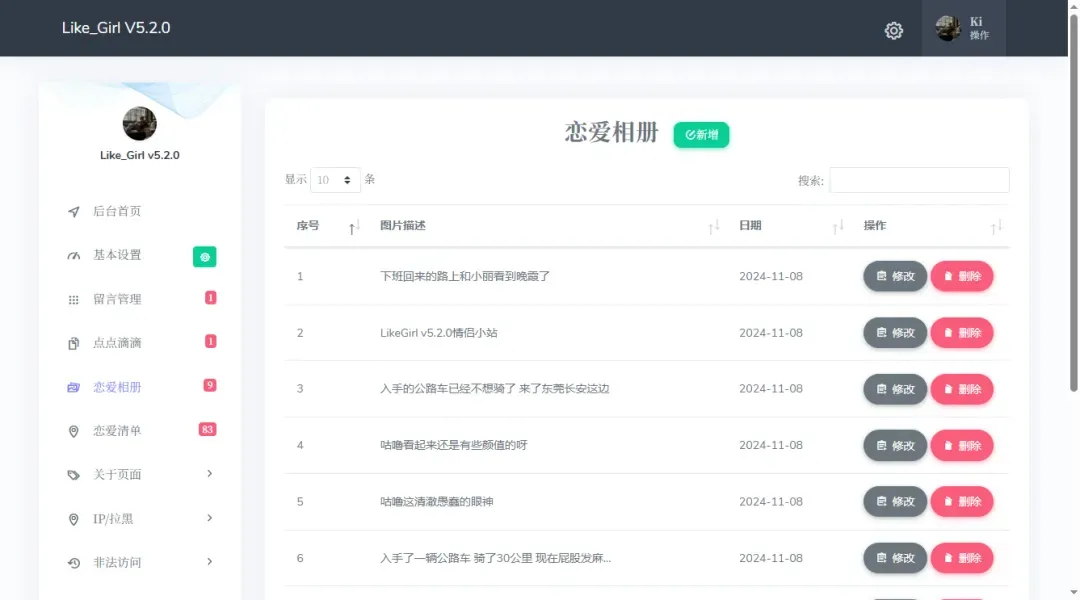
Task: Click the 点点滴滴 copy icon in sidebar
Action: (73, 344)
